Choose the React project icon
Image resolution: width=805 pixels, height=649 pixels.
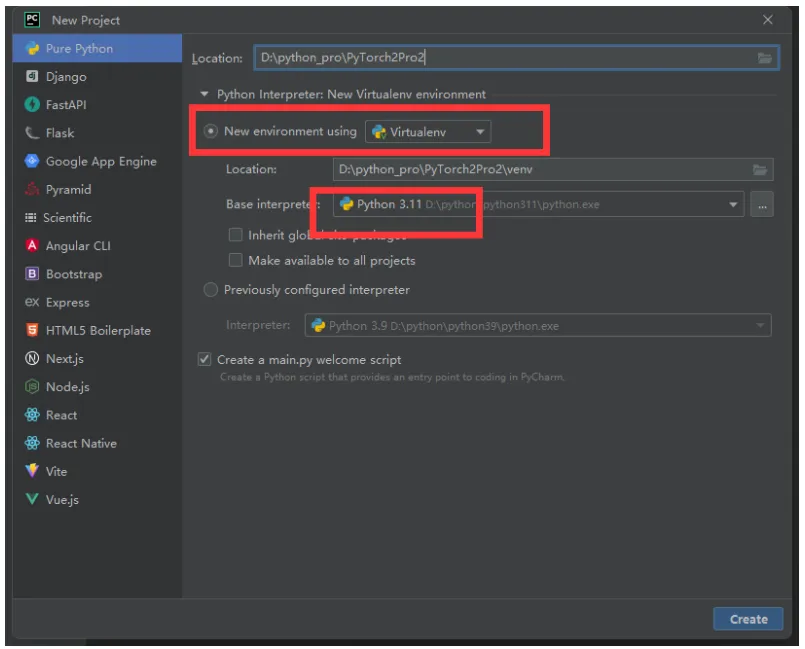pyautogui.click(x=32, y=415)
